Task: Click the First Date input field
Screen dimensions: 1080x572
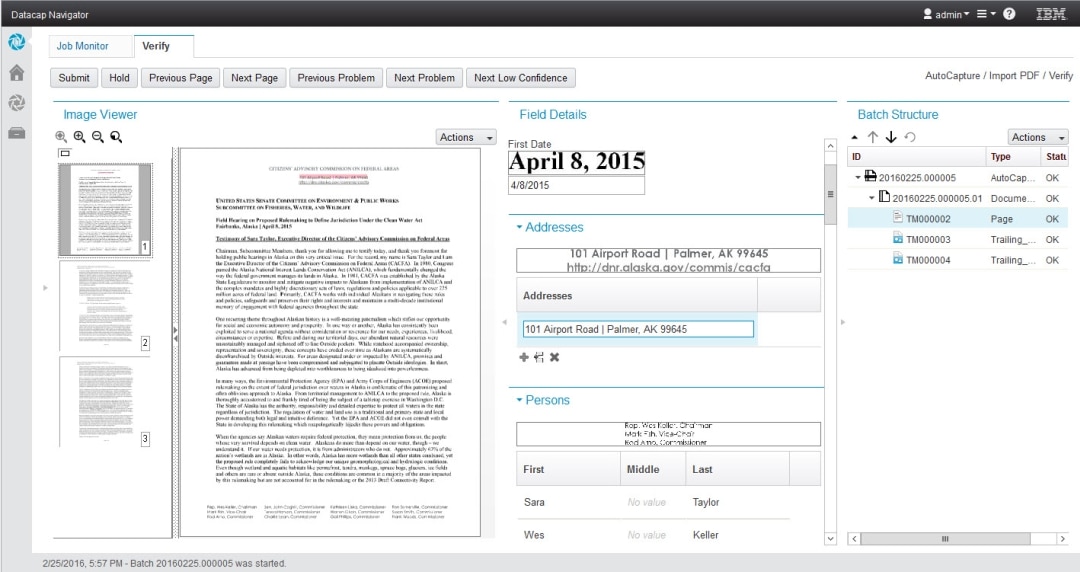Action: pos(576,186)
